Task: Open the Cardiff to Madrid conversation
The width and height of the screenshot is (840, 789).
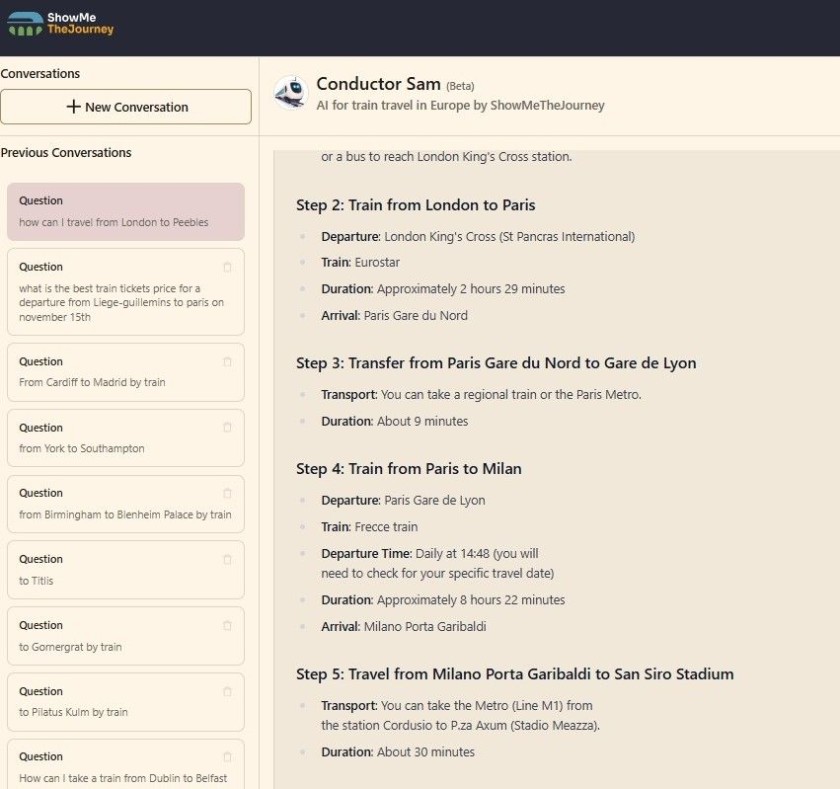Action: [x=126, y=372]
